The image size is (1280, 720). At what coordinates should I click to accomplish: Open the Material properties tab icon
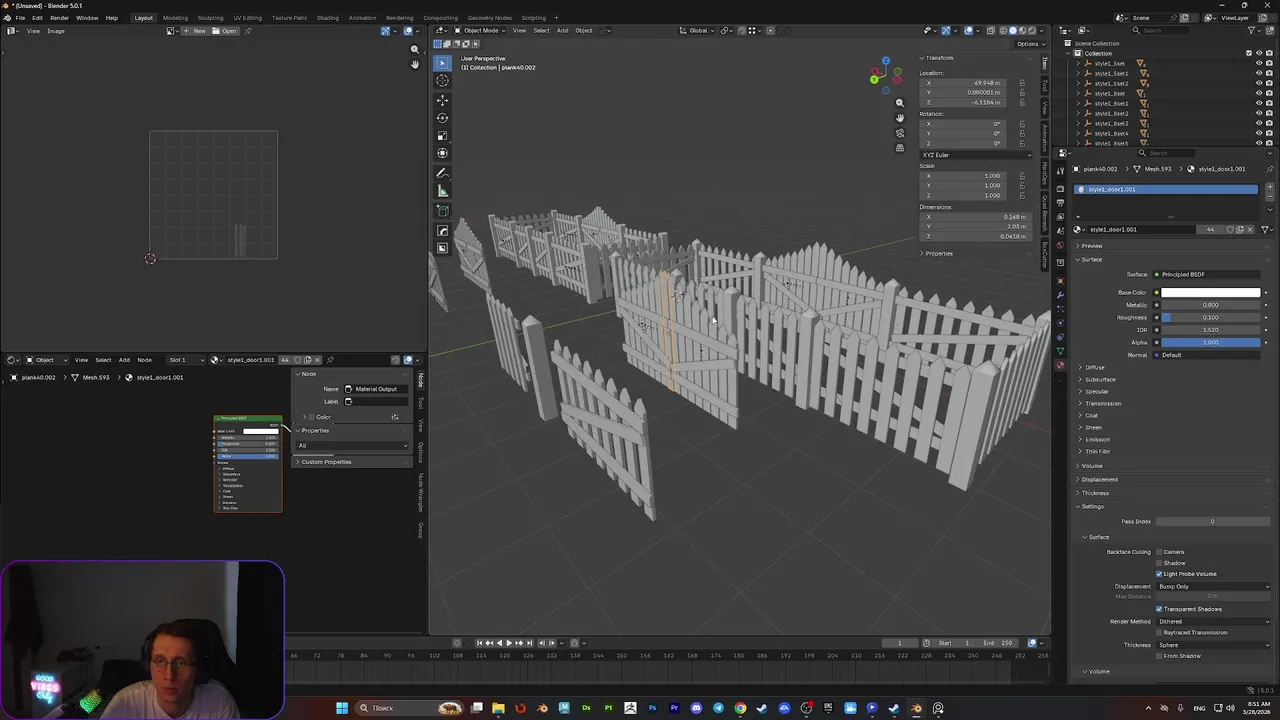tap(1060, 365)
